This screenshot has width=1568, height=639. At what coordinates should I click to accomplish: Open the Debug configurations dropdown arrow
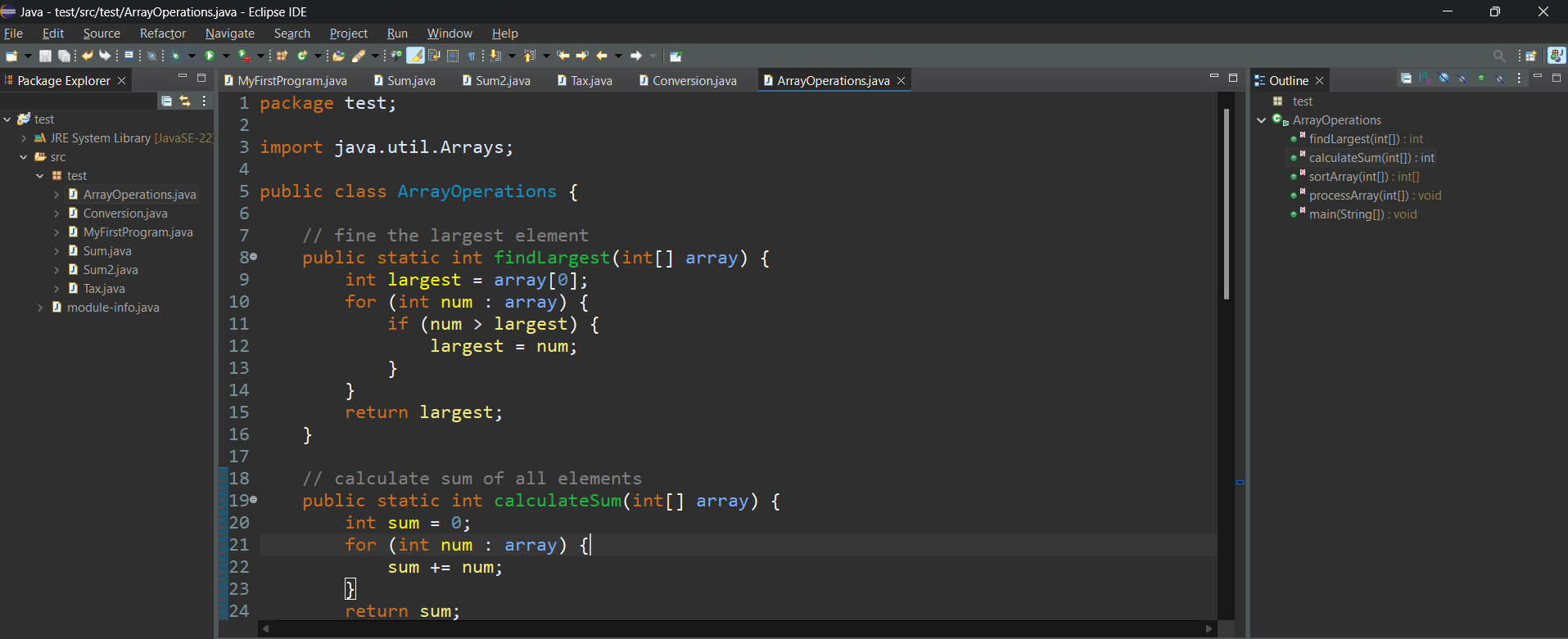tap(192, 56)
